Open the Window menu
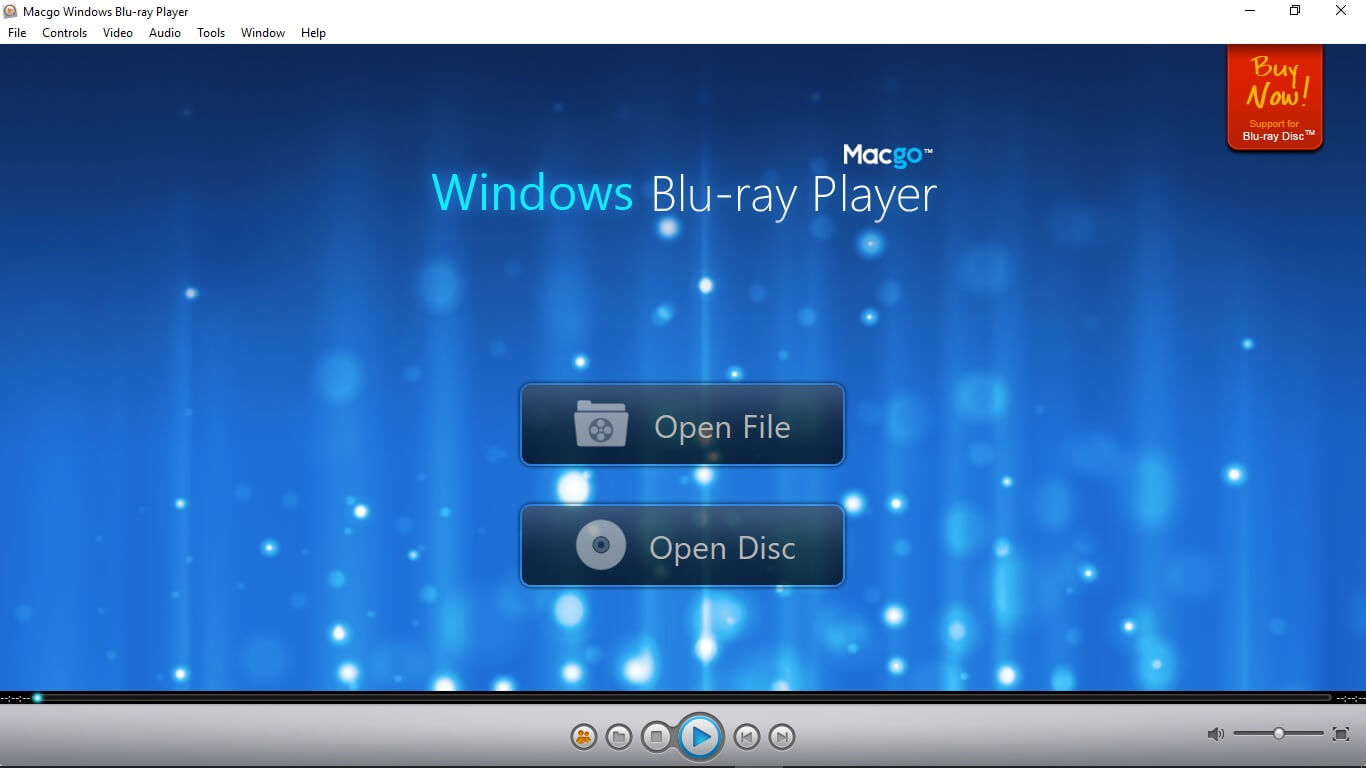 click(263, 33)
